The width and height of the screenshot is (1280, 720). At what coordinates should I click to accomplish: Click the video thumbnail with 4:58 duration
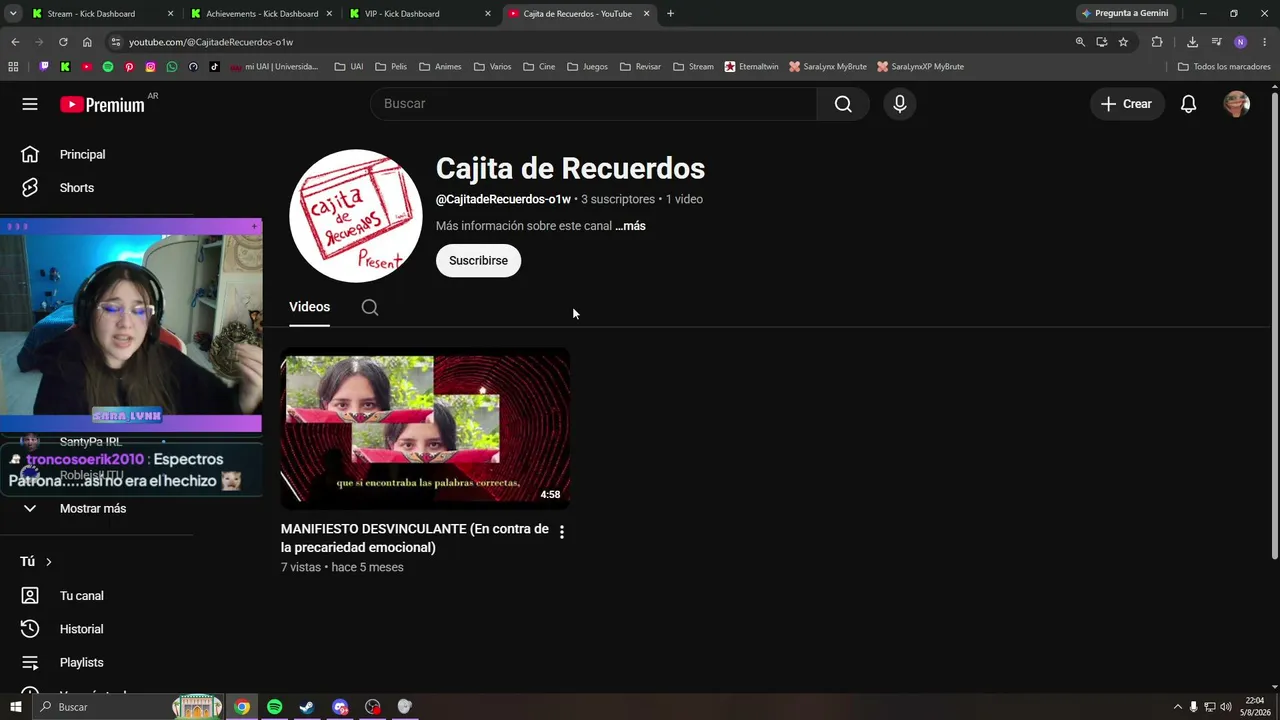click(426, 428)
